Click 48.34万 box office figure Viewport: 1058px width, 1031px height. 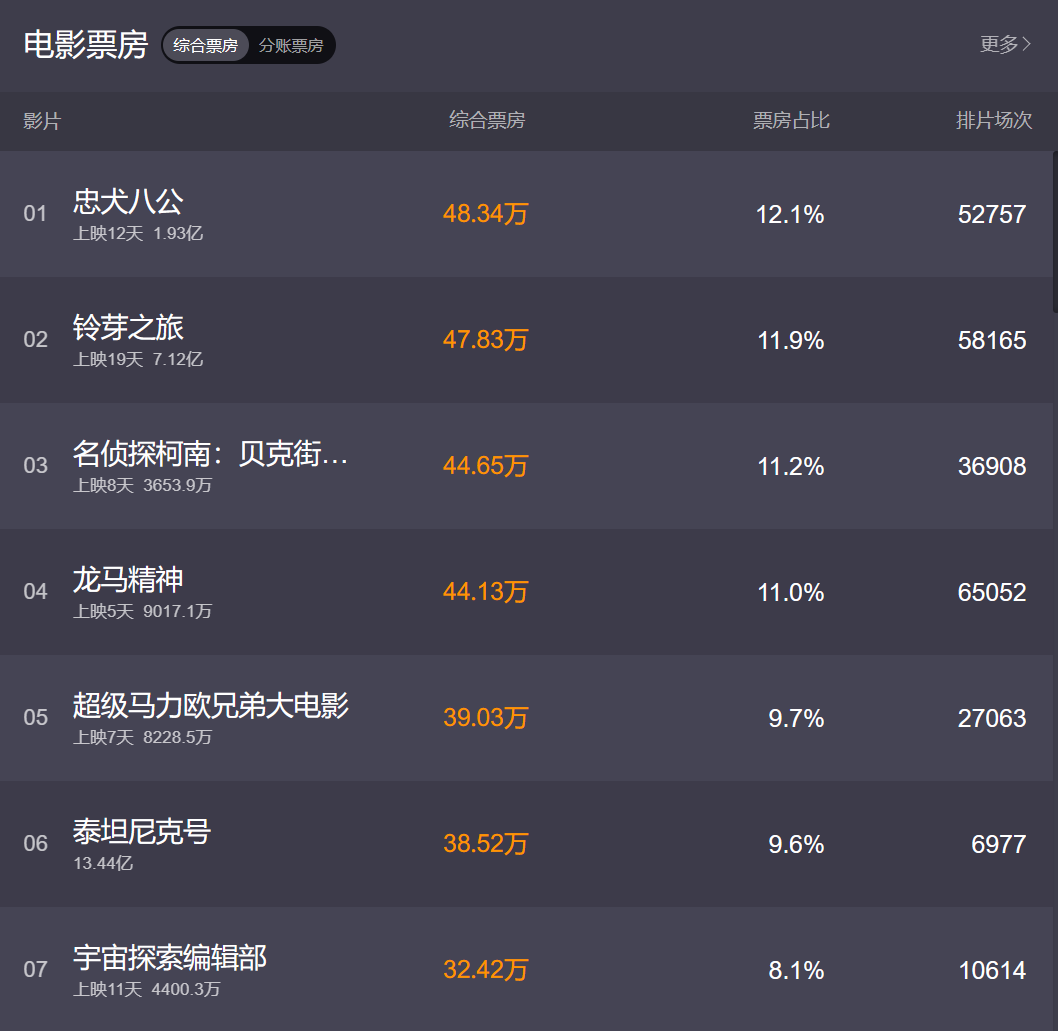[x=485, y=214]
